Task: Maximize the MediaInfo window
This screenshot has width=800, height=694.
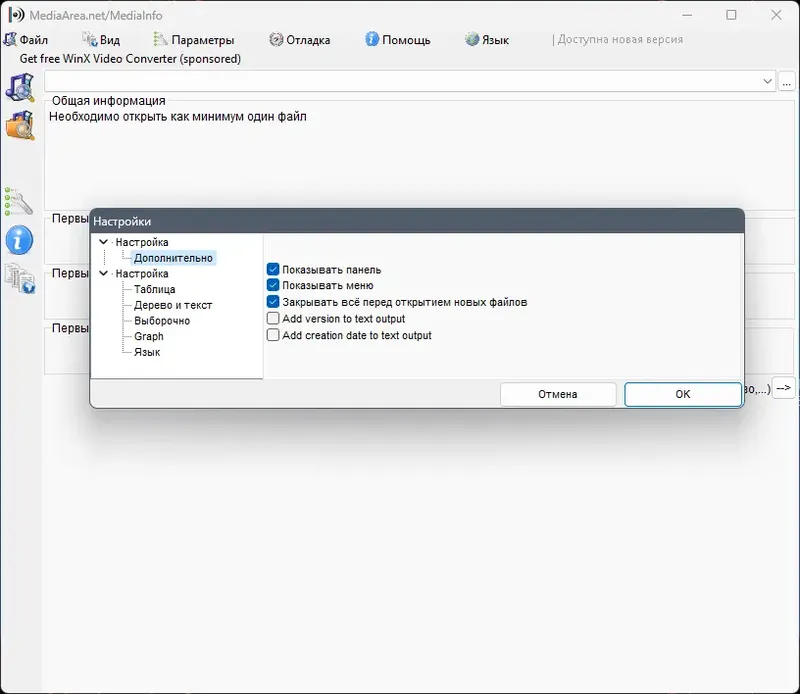Action: pos(731,15)
